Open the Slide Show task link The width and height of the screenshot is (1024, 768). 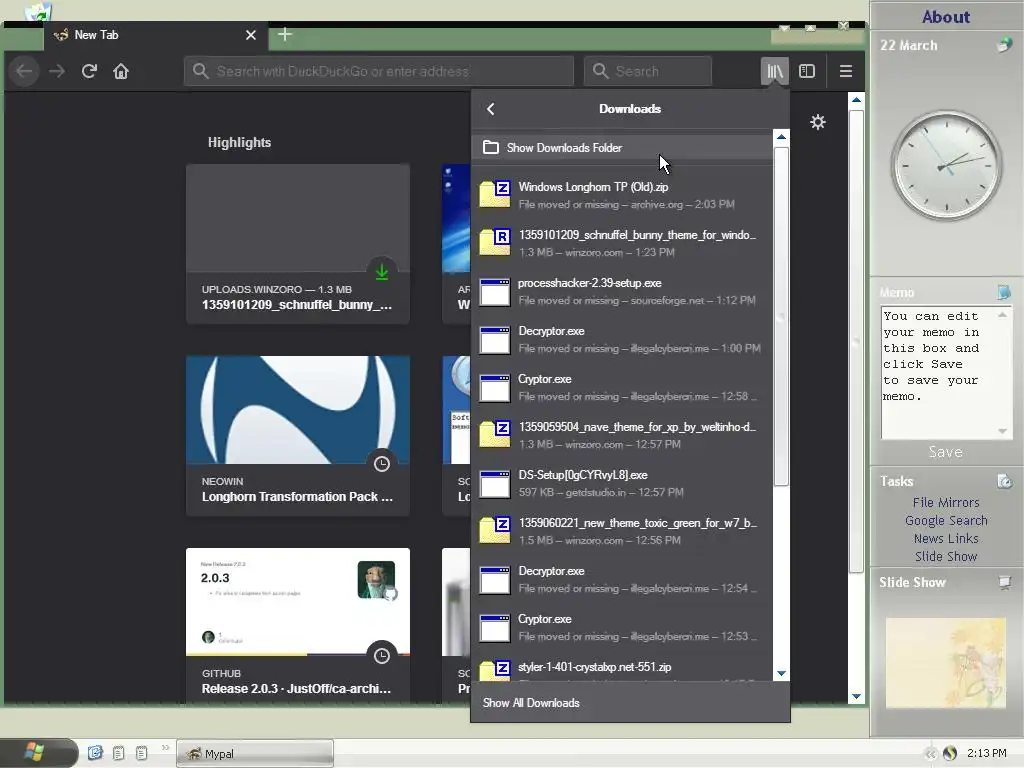[946, 556]
